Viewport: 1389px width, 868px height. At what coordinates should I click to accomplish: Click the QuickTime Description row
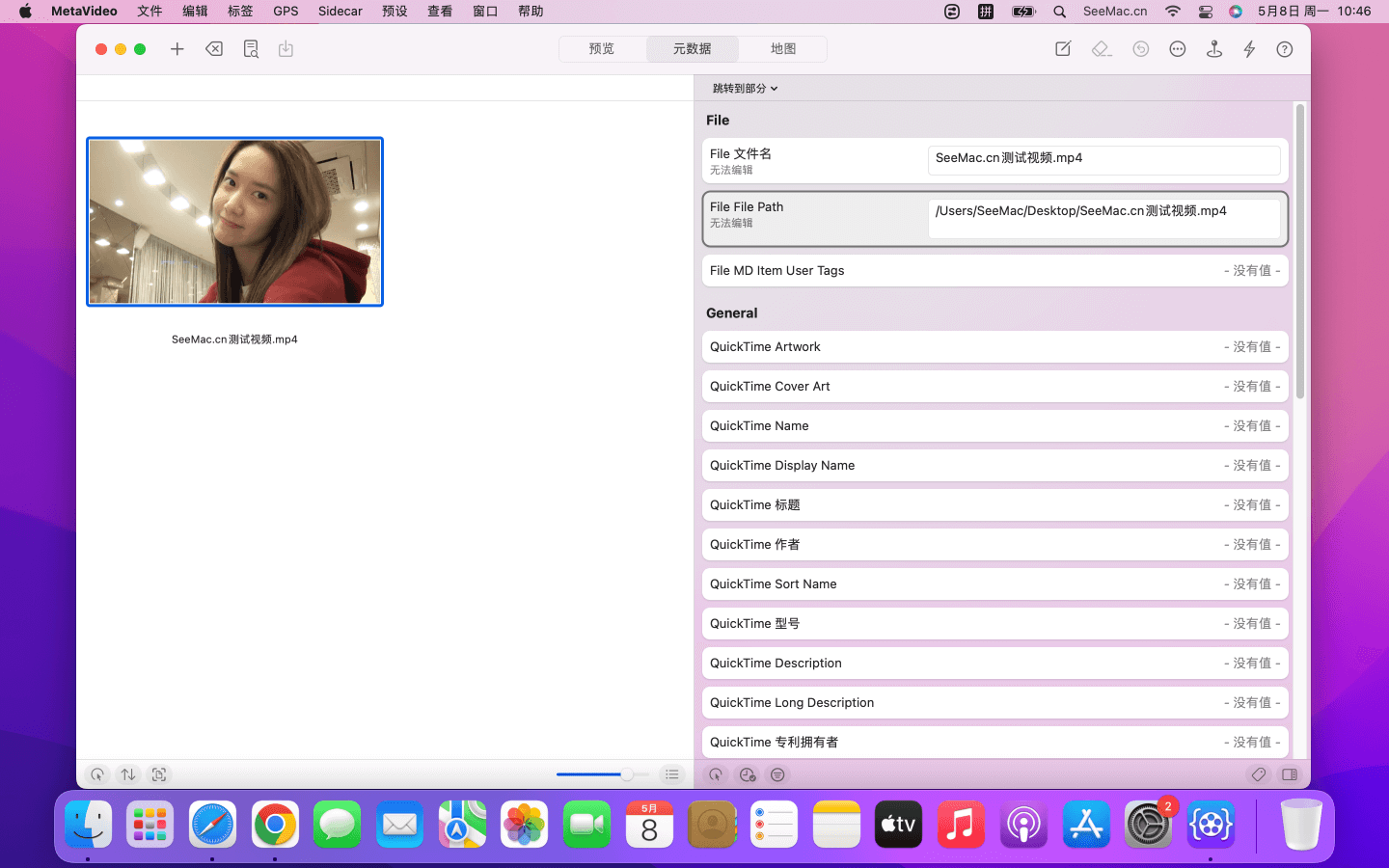(994, 664)
